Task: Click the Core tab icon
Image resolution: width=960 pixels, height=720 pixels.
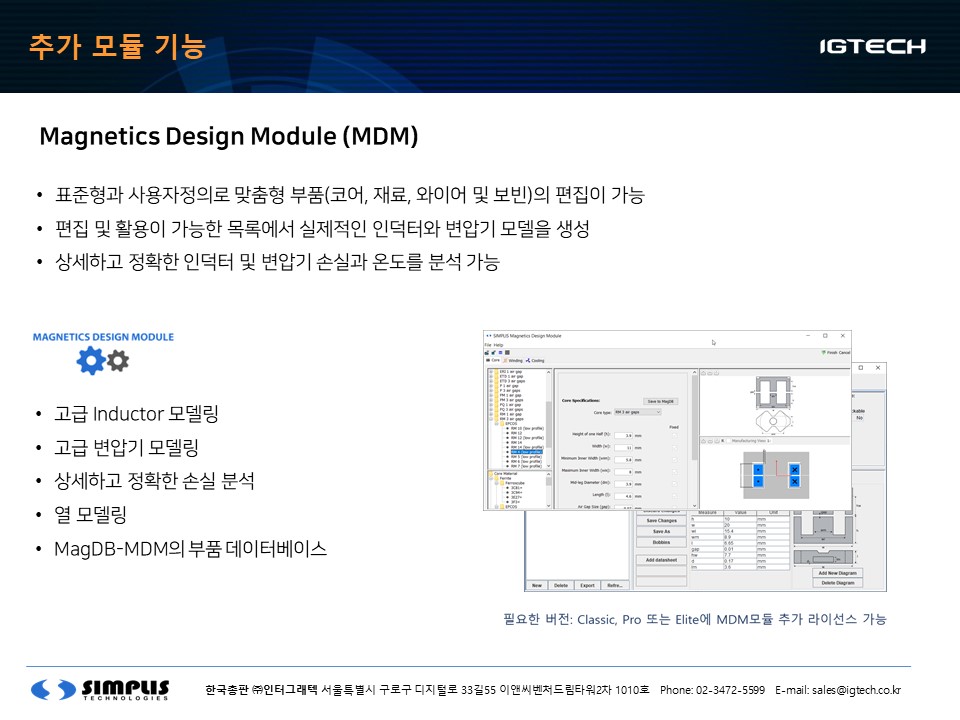Action: pyautogui.click(x=488, y=360)
